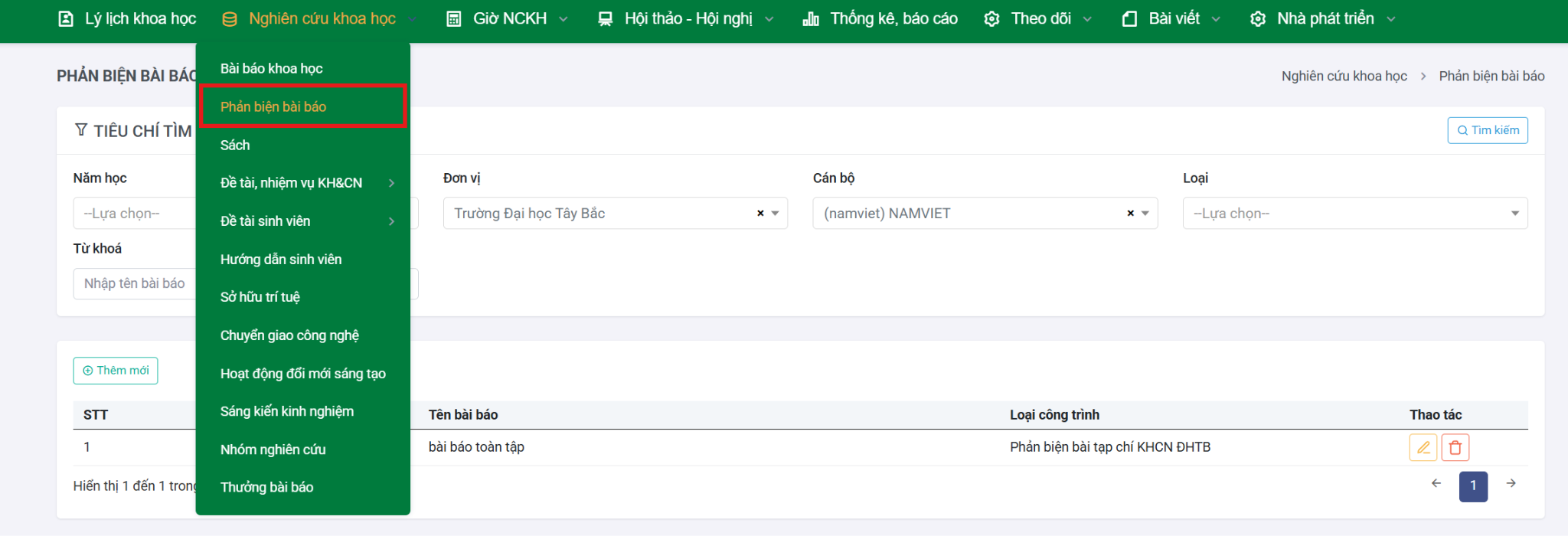The height and width of the screenshot is (536, 1568).
Task: Open the Đơn vị dropdown
Action: click(x=615, y=214)
